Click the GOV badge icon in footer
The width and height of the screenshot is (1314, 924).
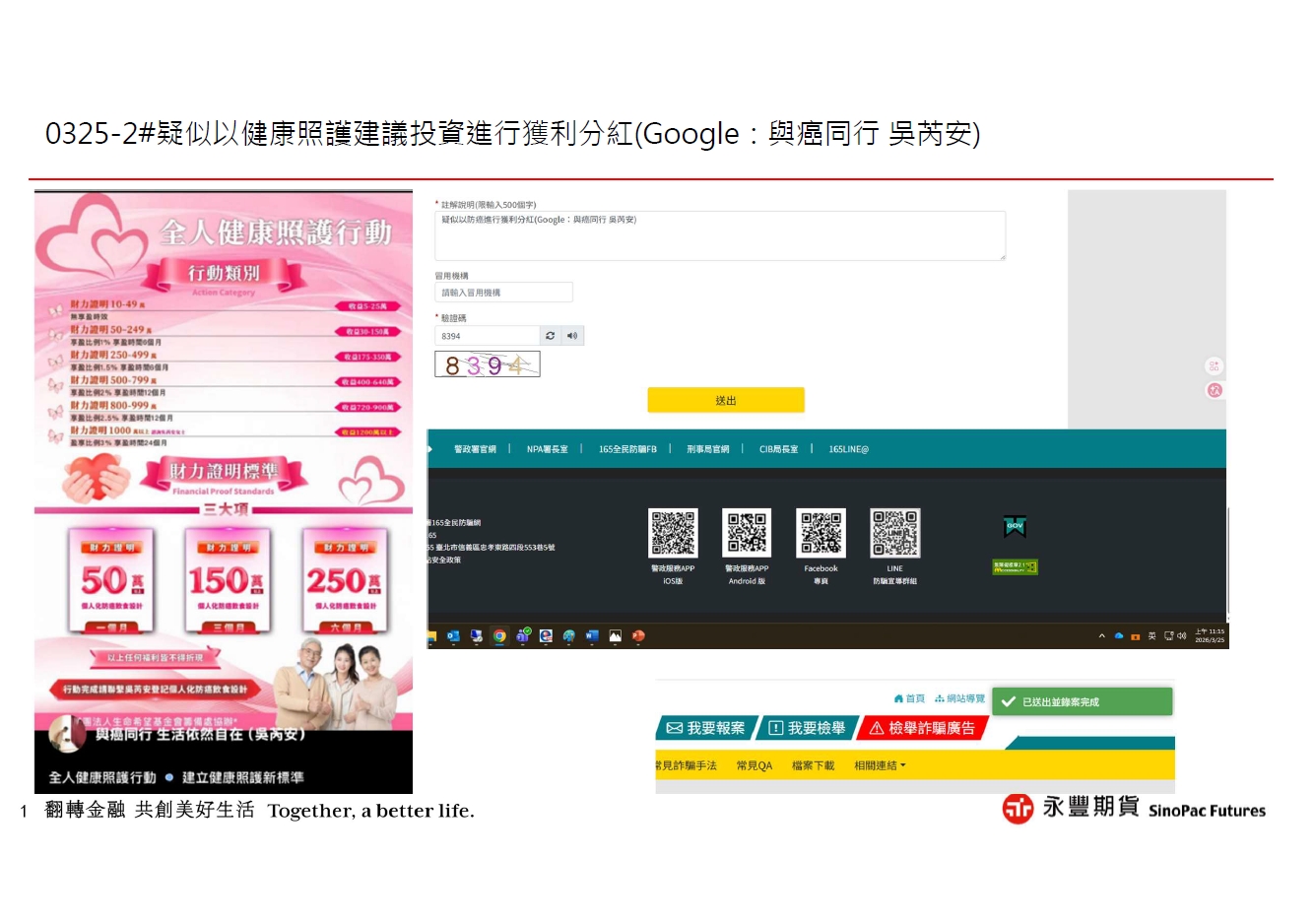click(1015, 527)
